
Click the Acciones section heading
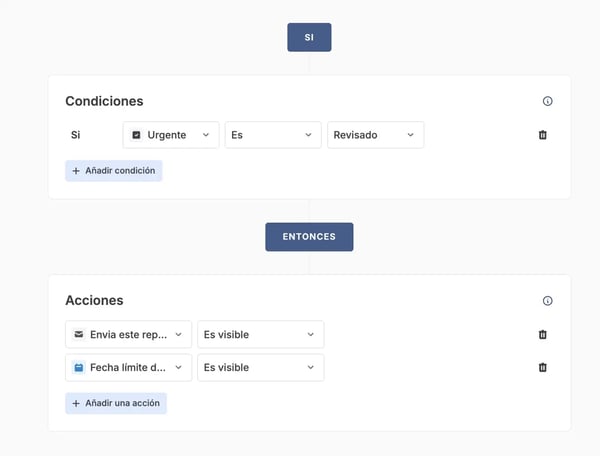(x=94, y=300)
